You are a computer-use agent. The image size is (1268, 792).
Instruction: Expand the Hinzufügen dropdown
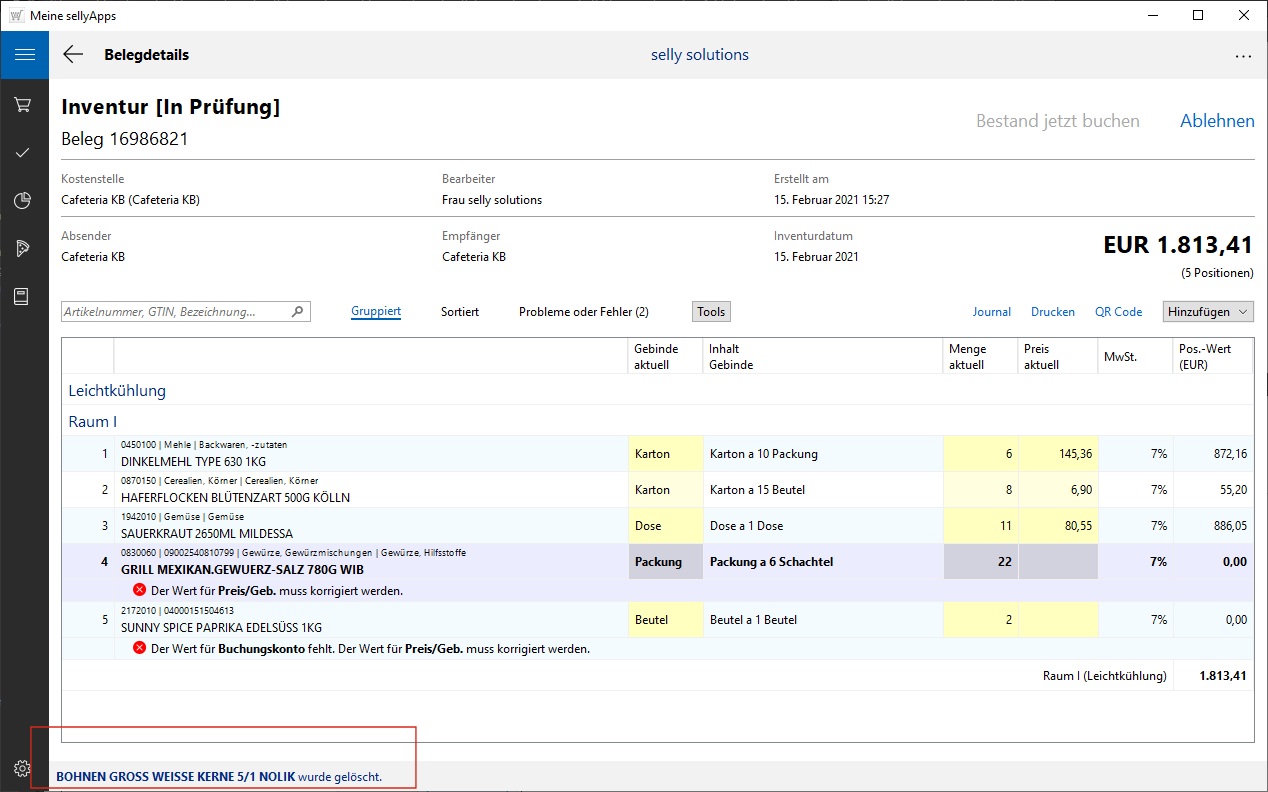[x=1208, y=312]
